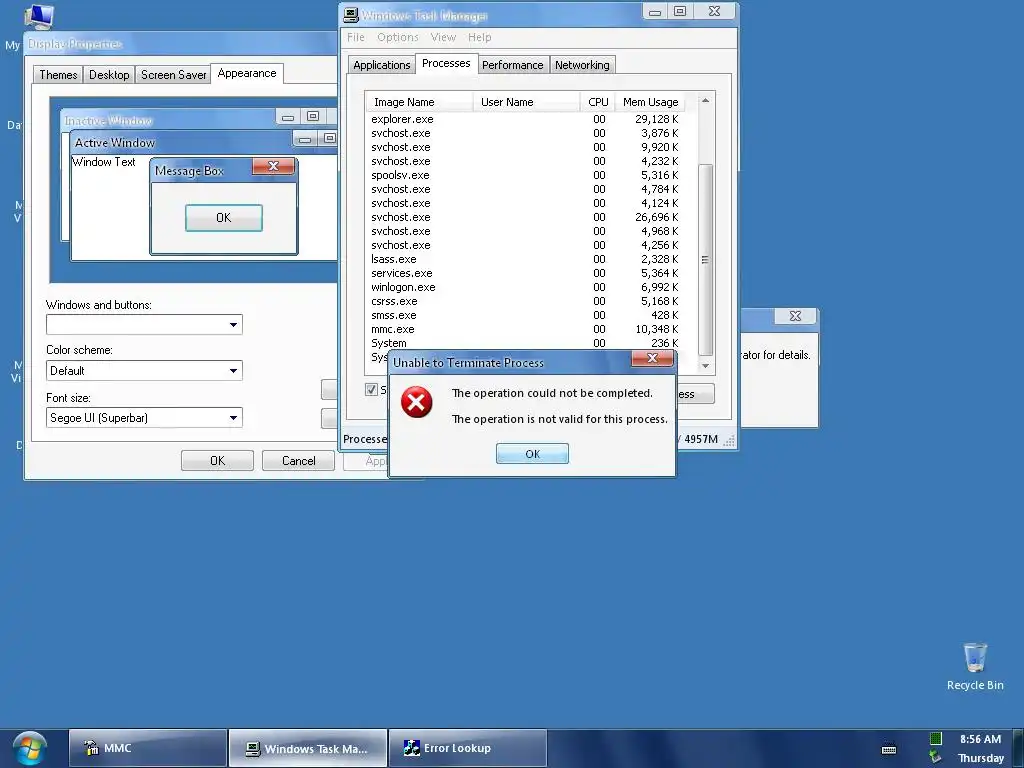Maximize the Windows Task Manager window
The width and height of the screenshot is (1024, 768).
(x=680, y=11)
